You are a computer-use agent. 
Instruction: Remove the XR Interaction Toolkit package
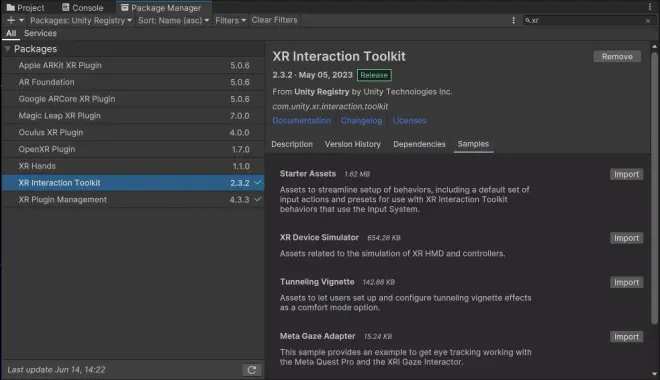[617, 56]
